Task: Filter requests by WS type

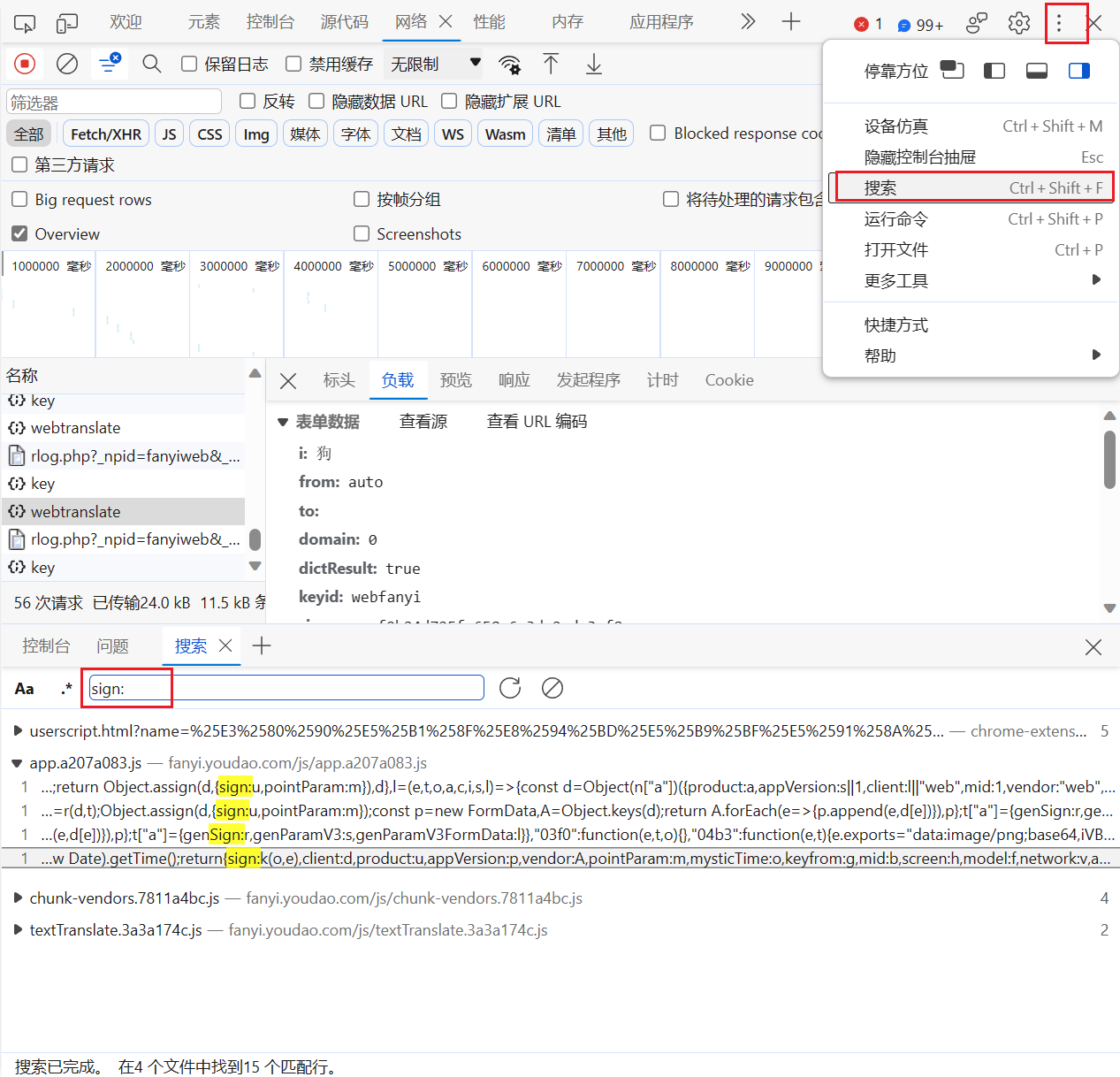Action: pos(453,134)
